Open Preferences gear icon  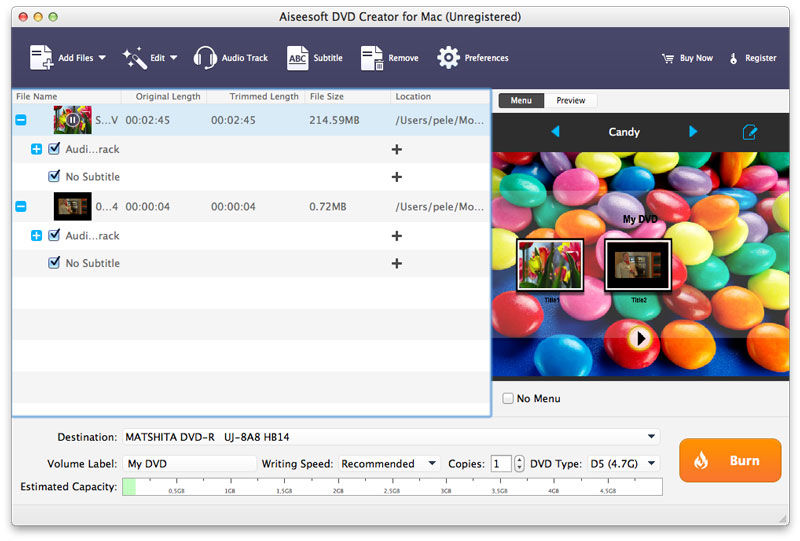[448, 58]
